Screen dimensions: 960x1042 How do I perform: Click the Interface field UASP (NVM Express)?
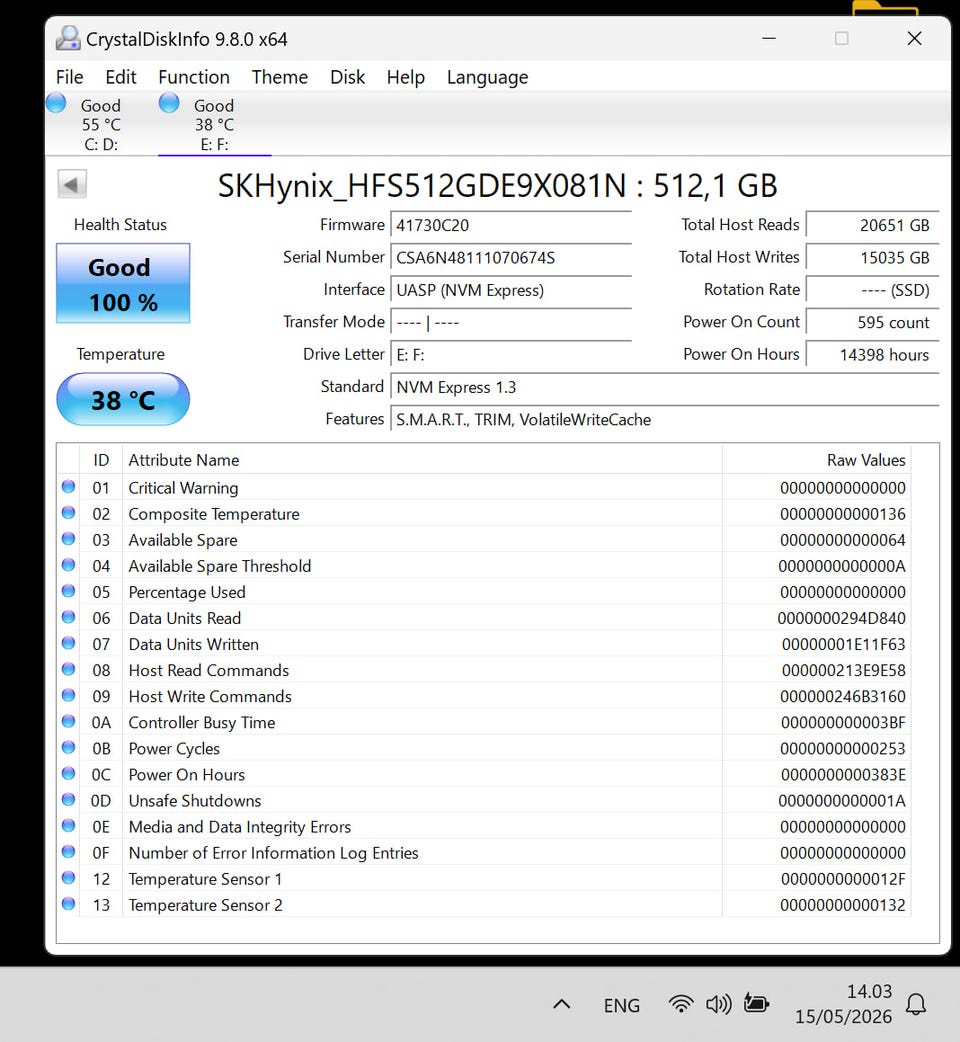click(511, 290)
